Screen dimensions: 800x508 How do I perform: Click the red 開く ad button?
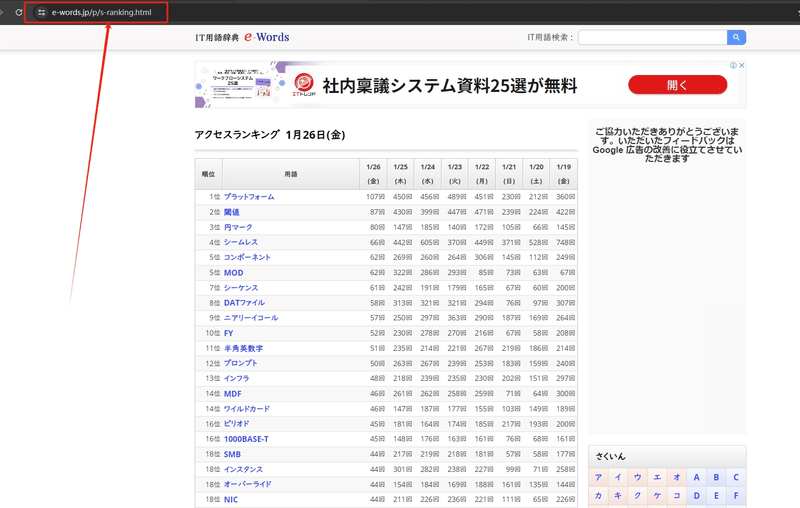678,85
